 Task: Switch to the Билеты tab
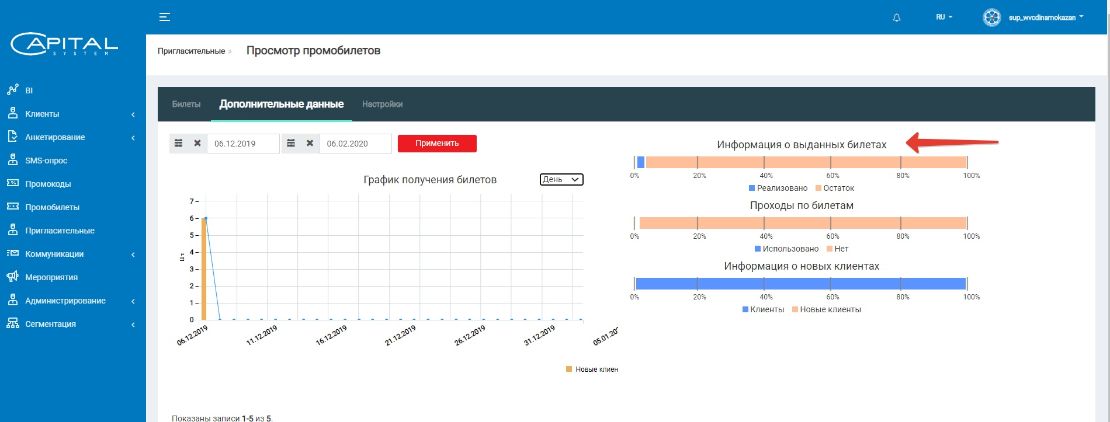click(186, 104)
